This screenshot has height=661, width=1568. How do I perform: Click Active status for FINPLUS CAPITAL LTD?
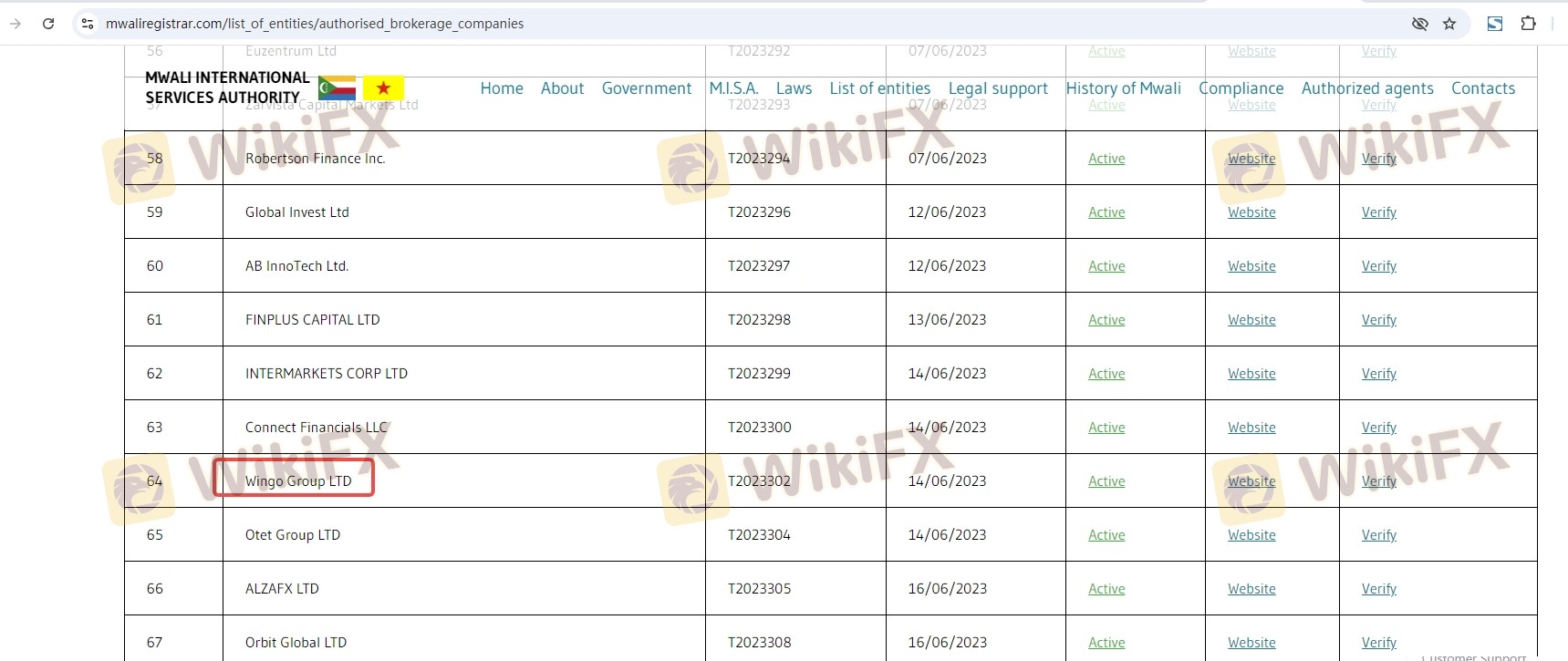[1106, 320]
